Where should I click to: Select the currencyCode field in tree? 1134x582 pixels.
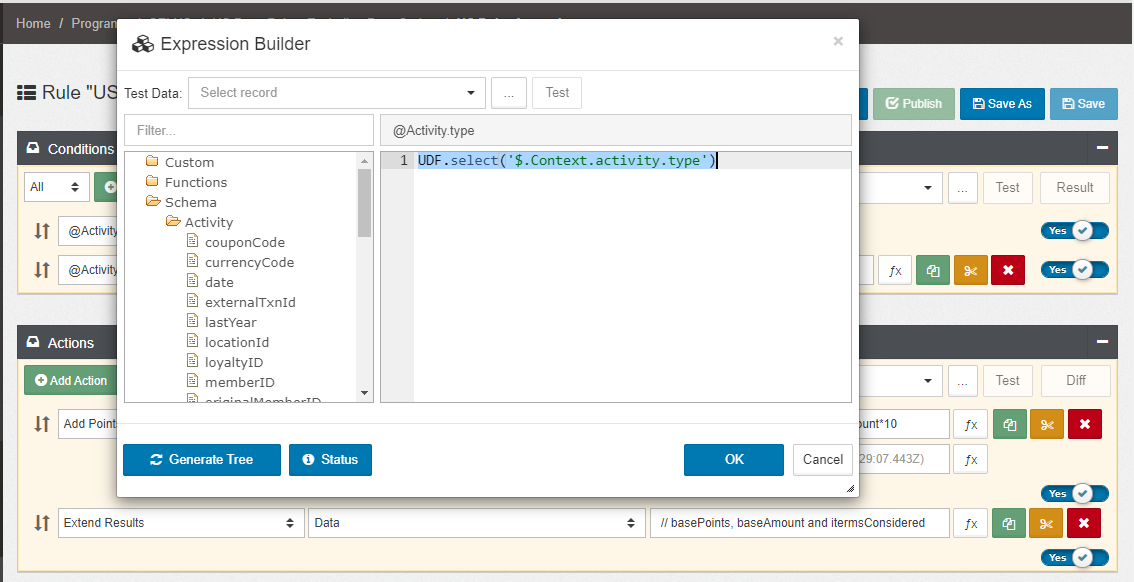tap(249, 262)
